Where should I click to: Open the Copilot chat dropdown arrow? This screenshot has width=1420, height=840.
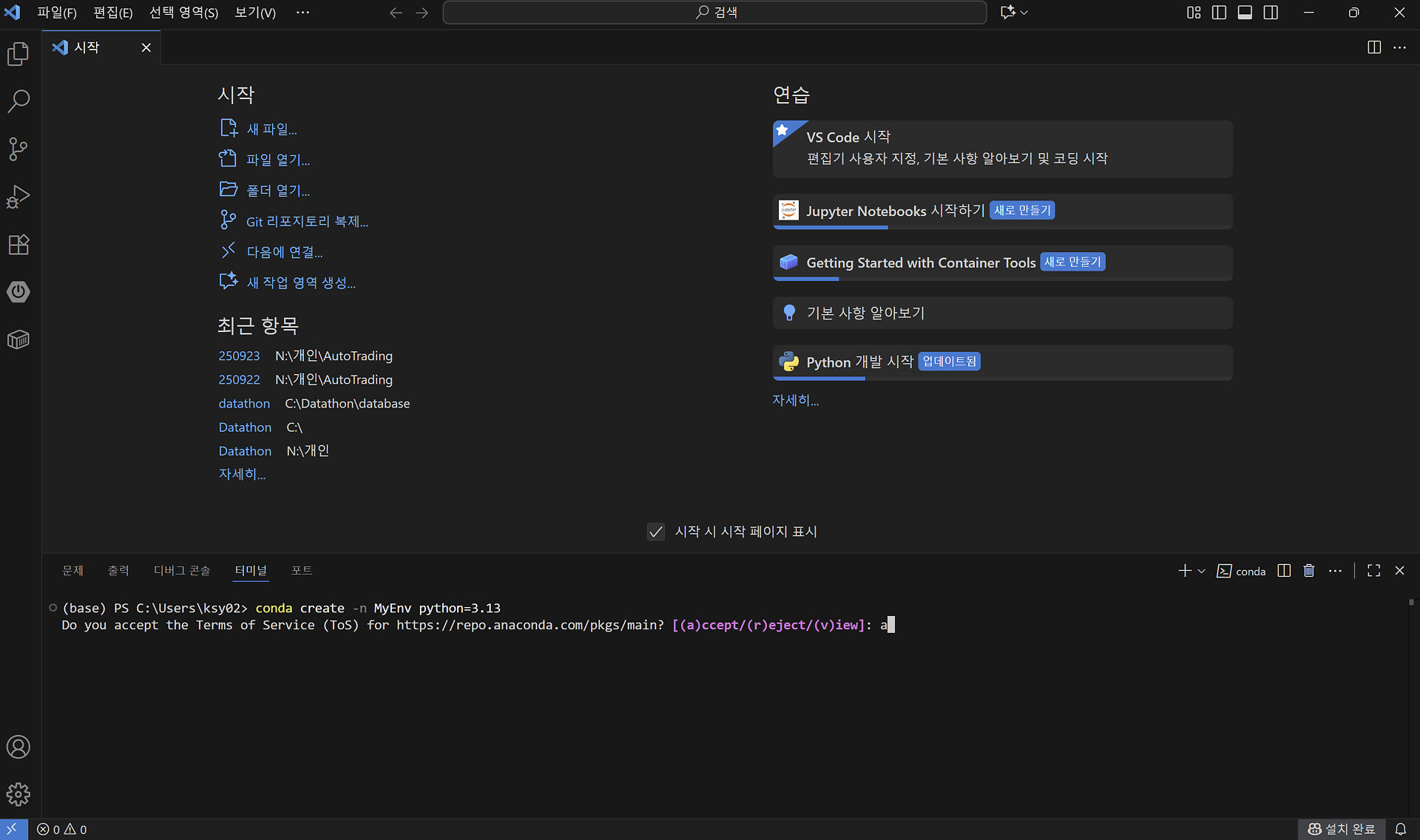pos(1024,13)
